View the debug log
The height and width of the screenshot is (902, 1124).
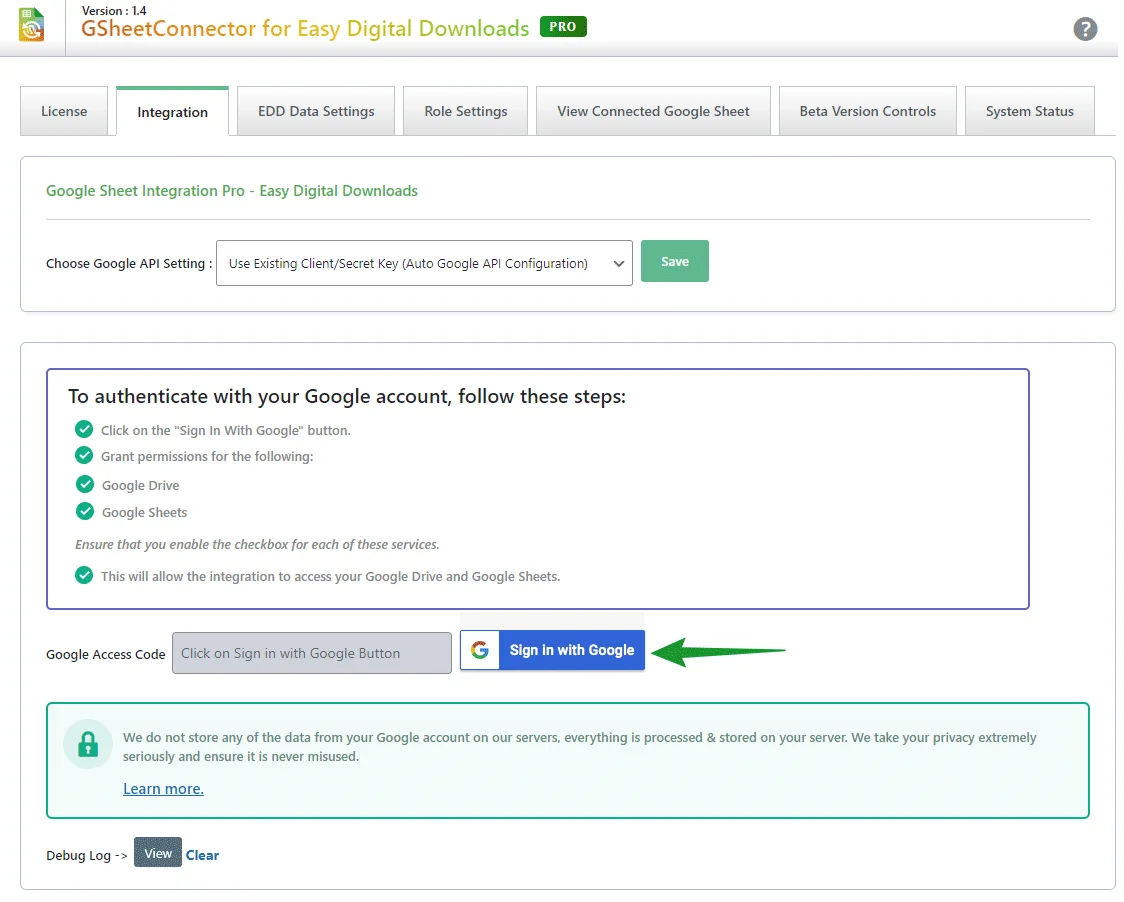tap(158, 853)
